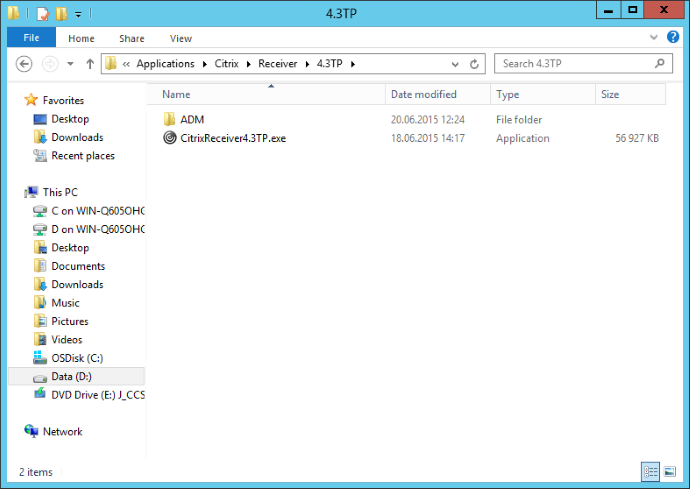Open Downloads under This PC
Screen dimensions: 690x489
click(x=77, y=285)
